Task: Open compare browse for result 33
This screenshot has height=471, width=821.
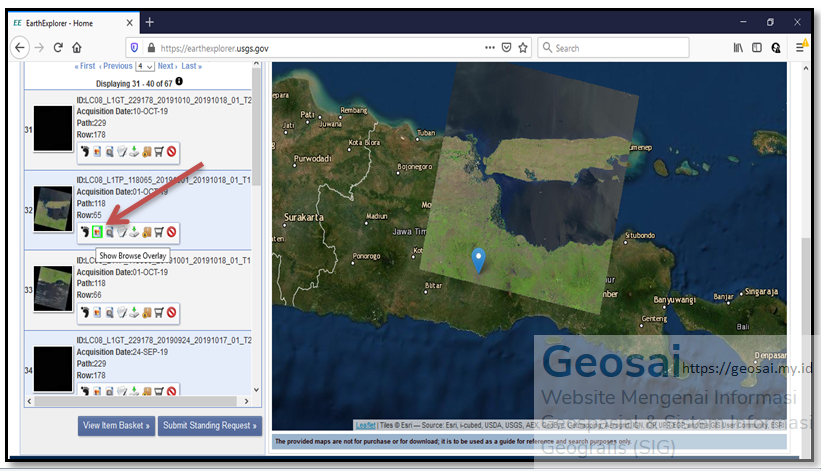Action: pyautogui.click(x=109, y=312)
